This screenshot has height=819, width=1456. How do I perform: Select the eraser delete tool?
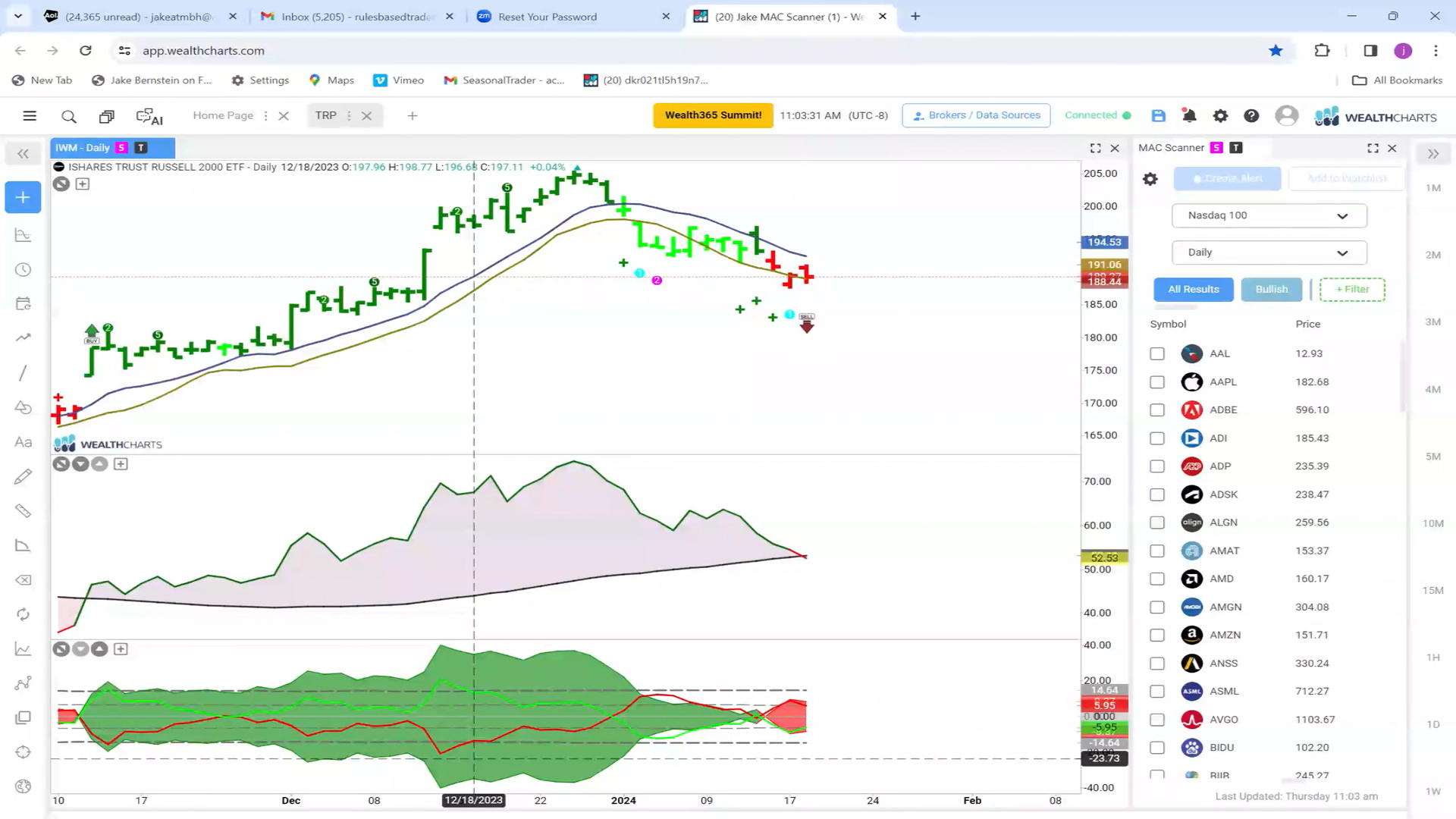click(23, 580)
